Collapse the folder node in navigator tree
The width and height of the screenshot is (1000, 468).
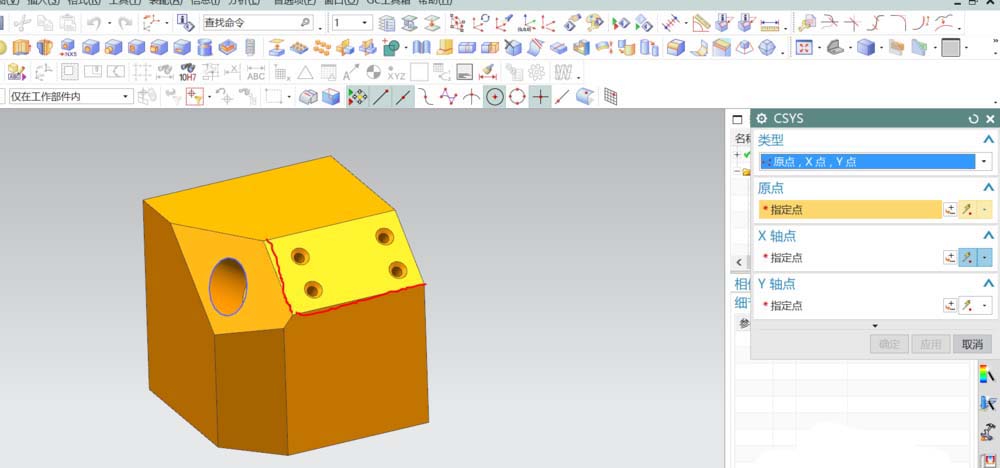tap(737, 172)
